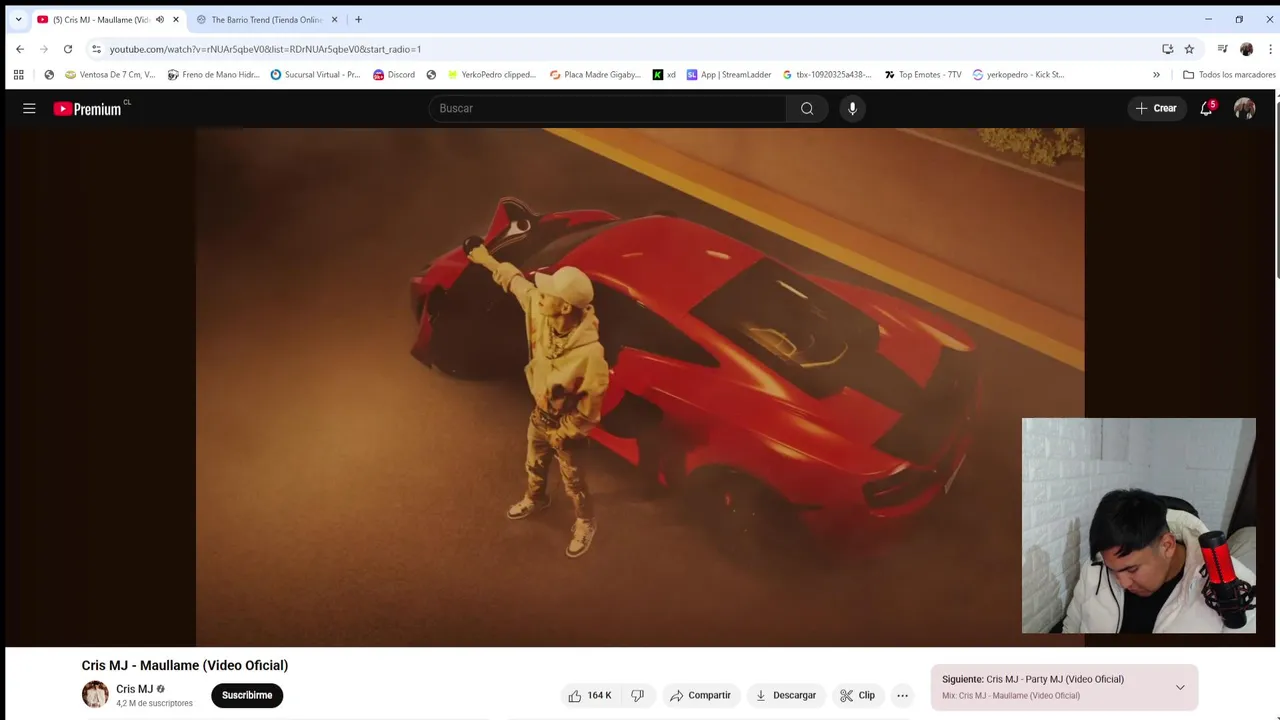Click the Mix: Cris MJ - Maullame text
The height and width of the screenshot is (720, 1280).
(1011, 696)
